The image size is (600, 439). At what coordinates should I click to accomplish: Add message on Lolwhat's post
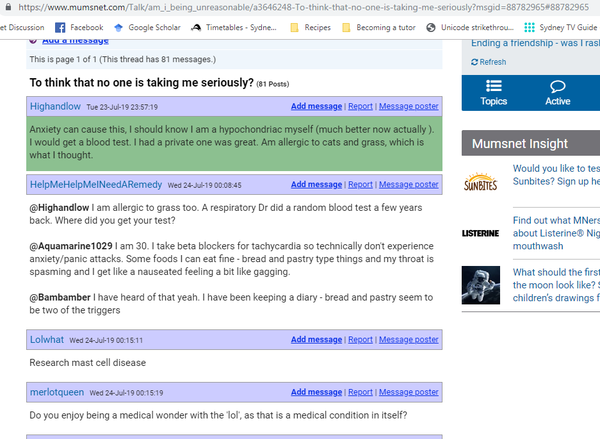(316, 340)
